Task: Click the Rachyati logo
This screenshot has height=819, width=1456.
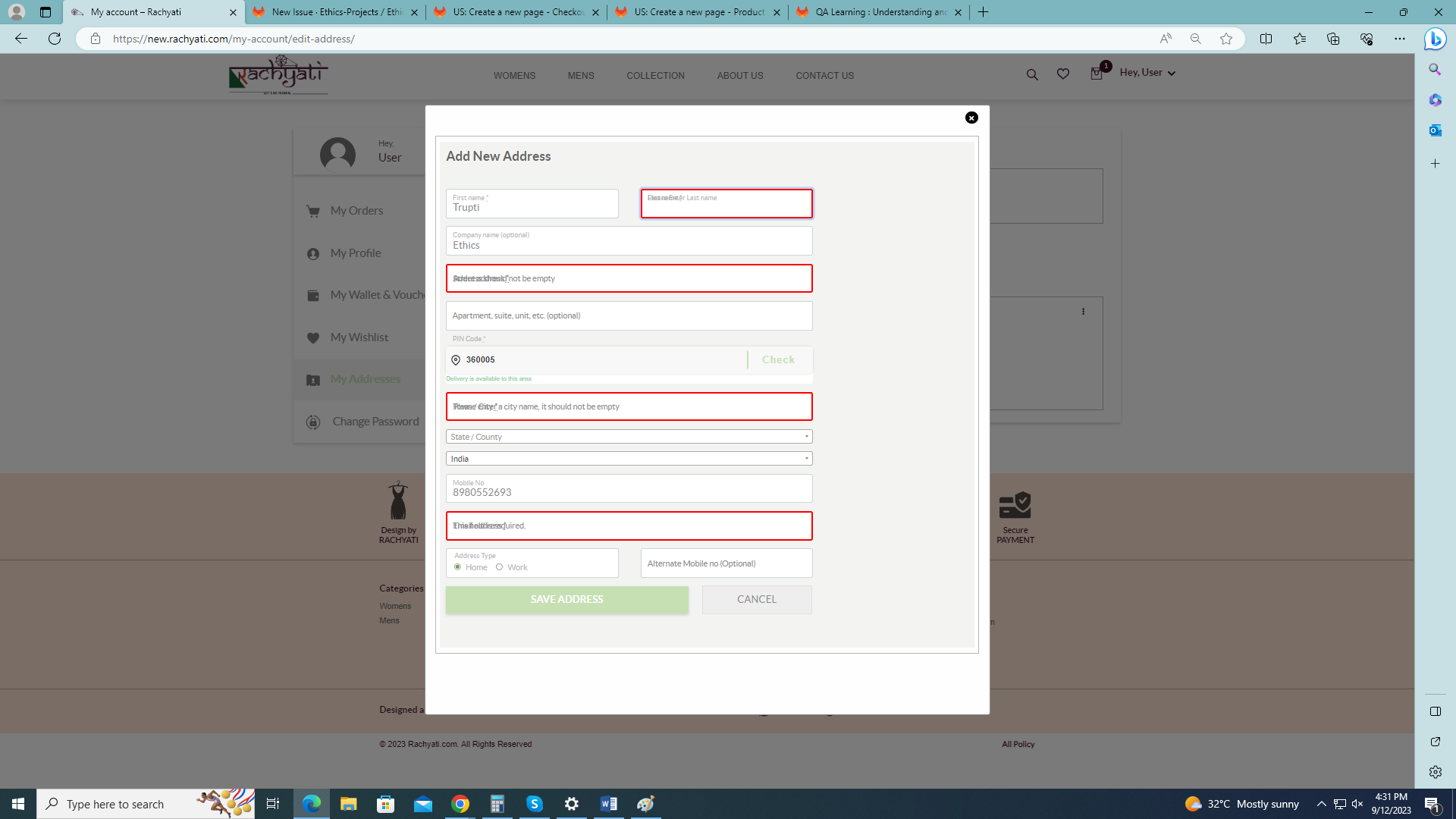Action: point(278,74)
